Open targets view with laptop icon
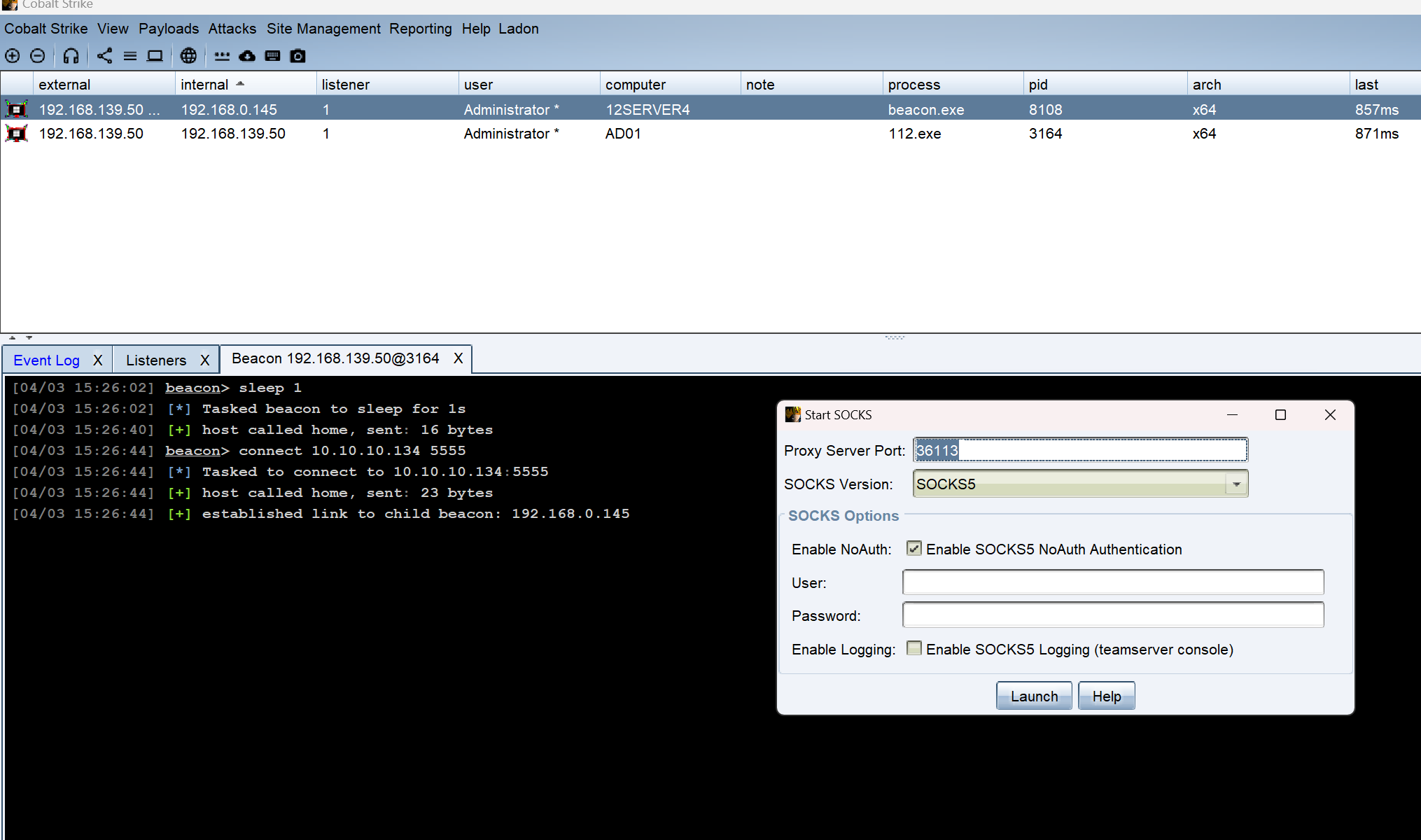This screenshot has height=840, width=1421. click(155, 56)
